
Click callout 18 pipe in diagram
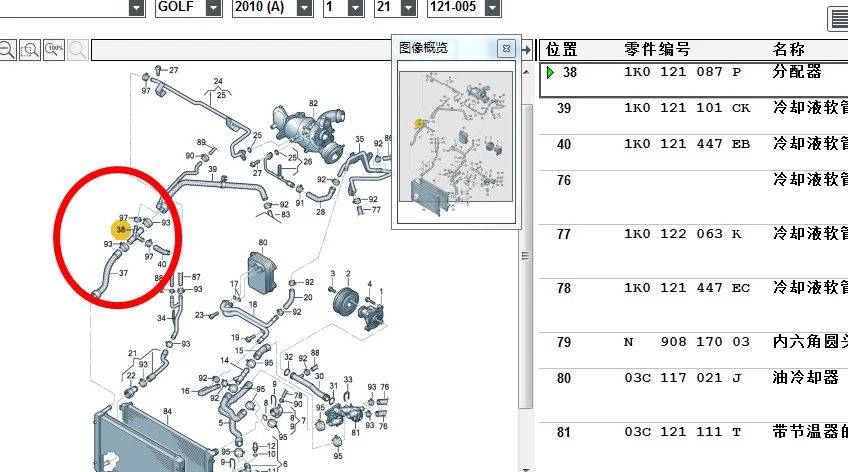pyautogui.click(x=253, y=305)
